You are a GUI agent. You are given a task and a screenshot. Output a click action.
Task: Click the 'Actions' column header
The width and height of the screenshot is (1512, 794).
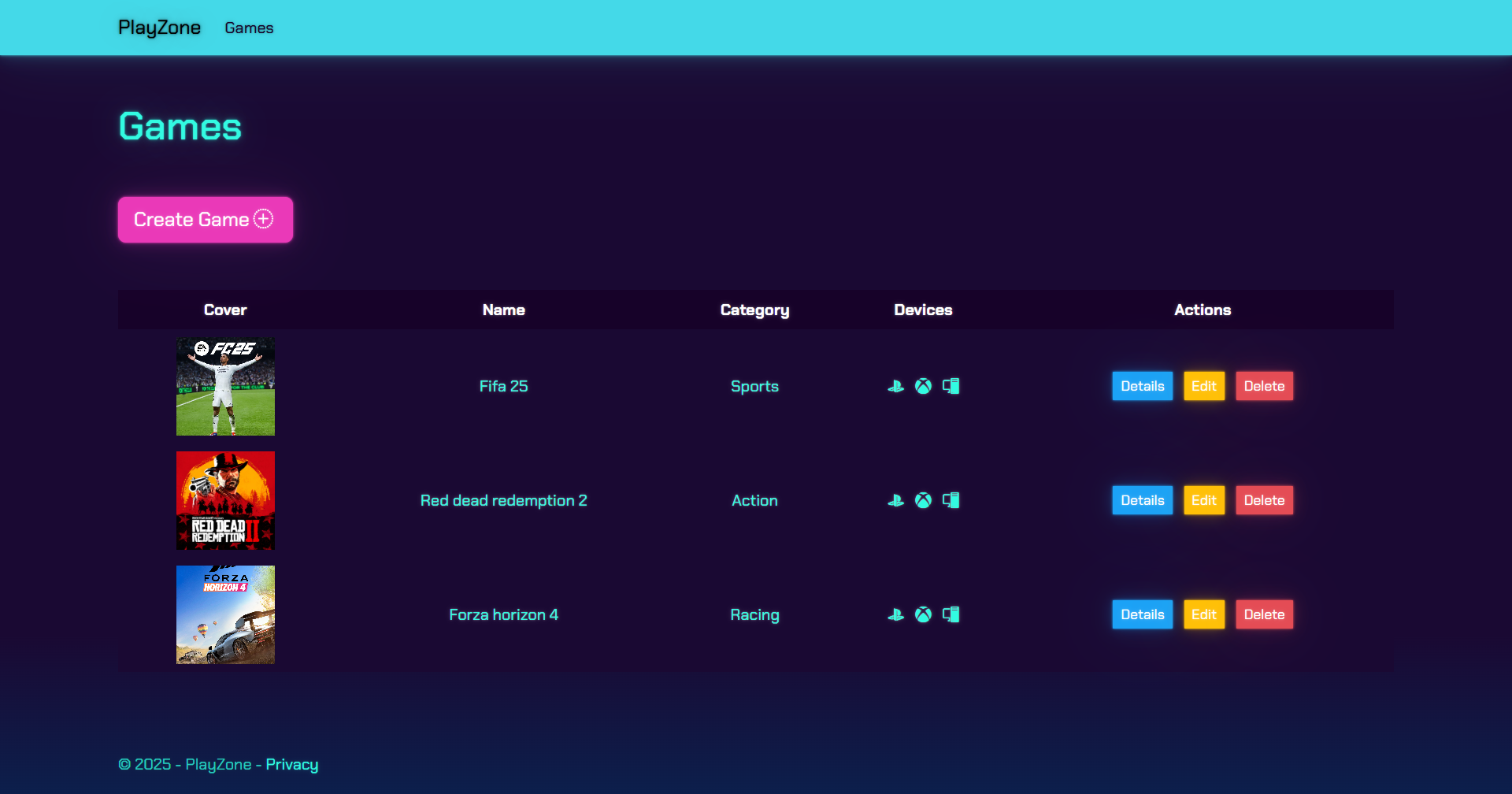tap(1203, 310)
